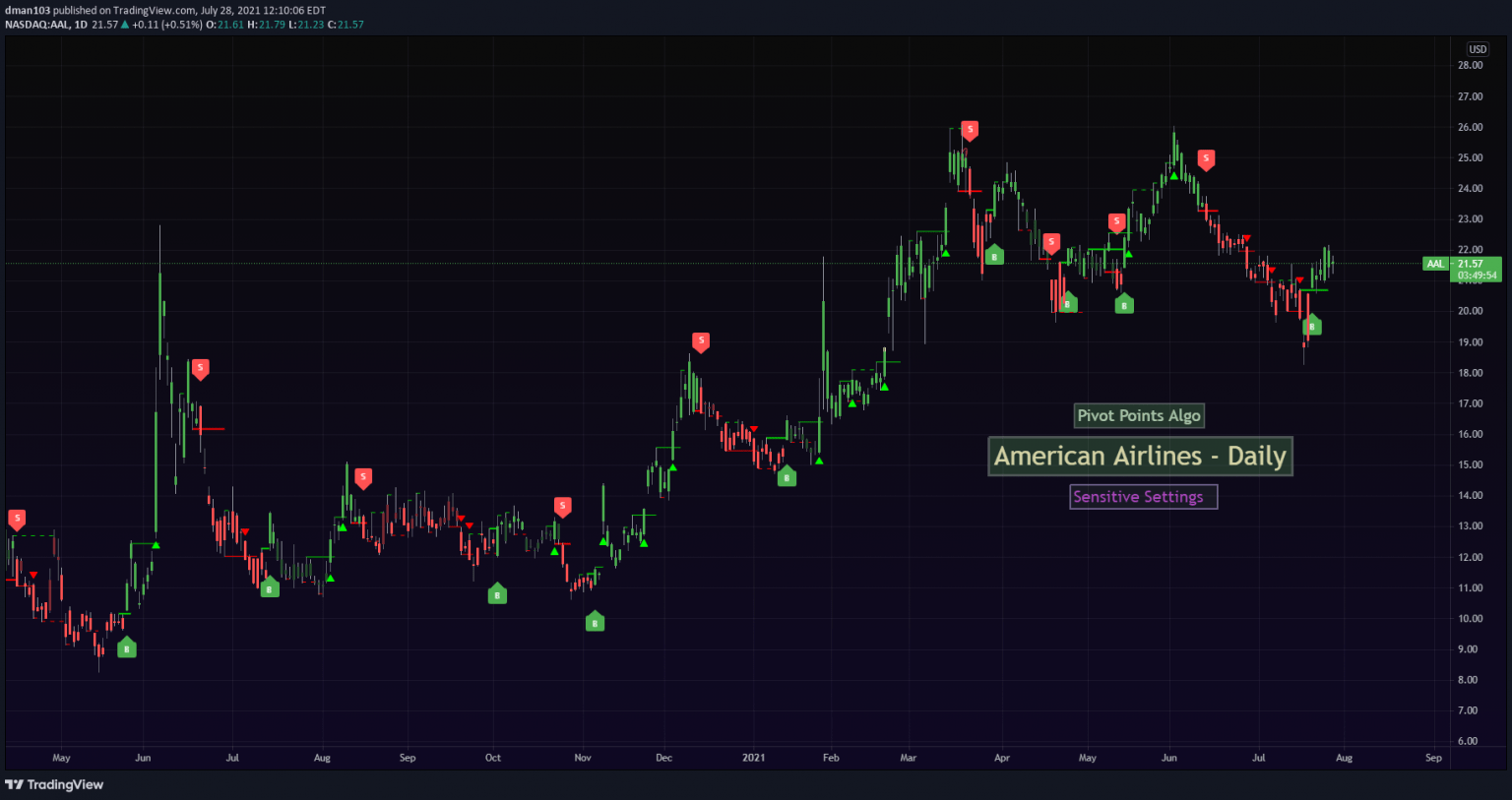Click the 'Pivot Points Algo' label
The image size is (1512, 800).
(x=1139, y=415)
